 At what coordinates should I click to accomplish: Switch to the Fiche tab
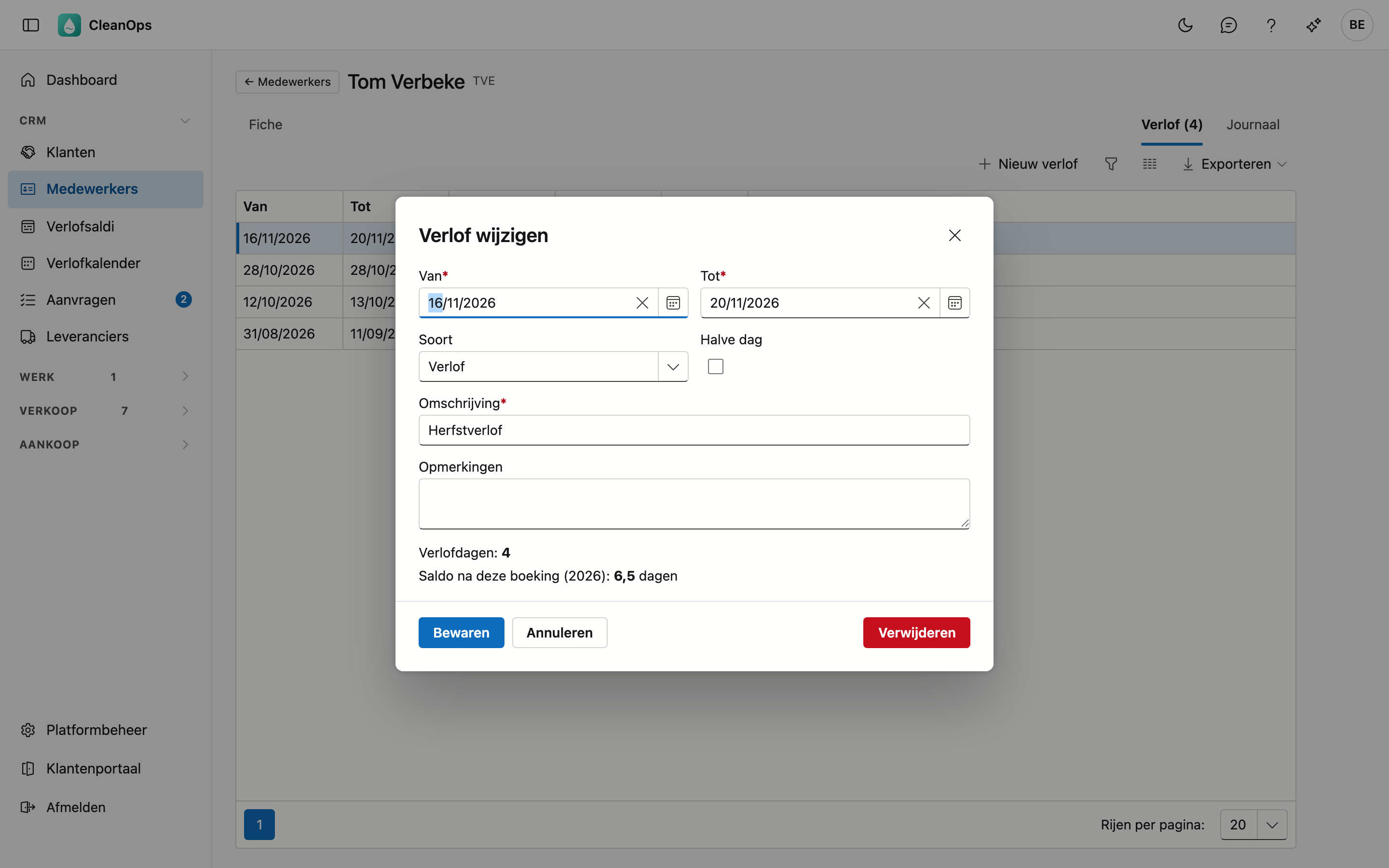point(265,124)
